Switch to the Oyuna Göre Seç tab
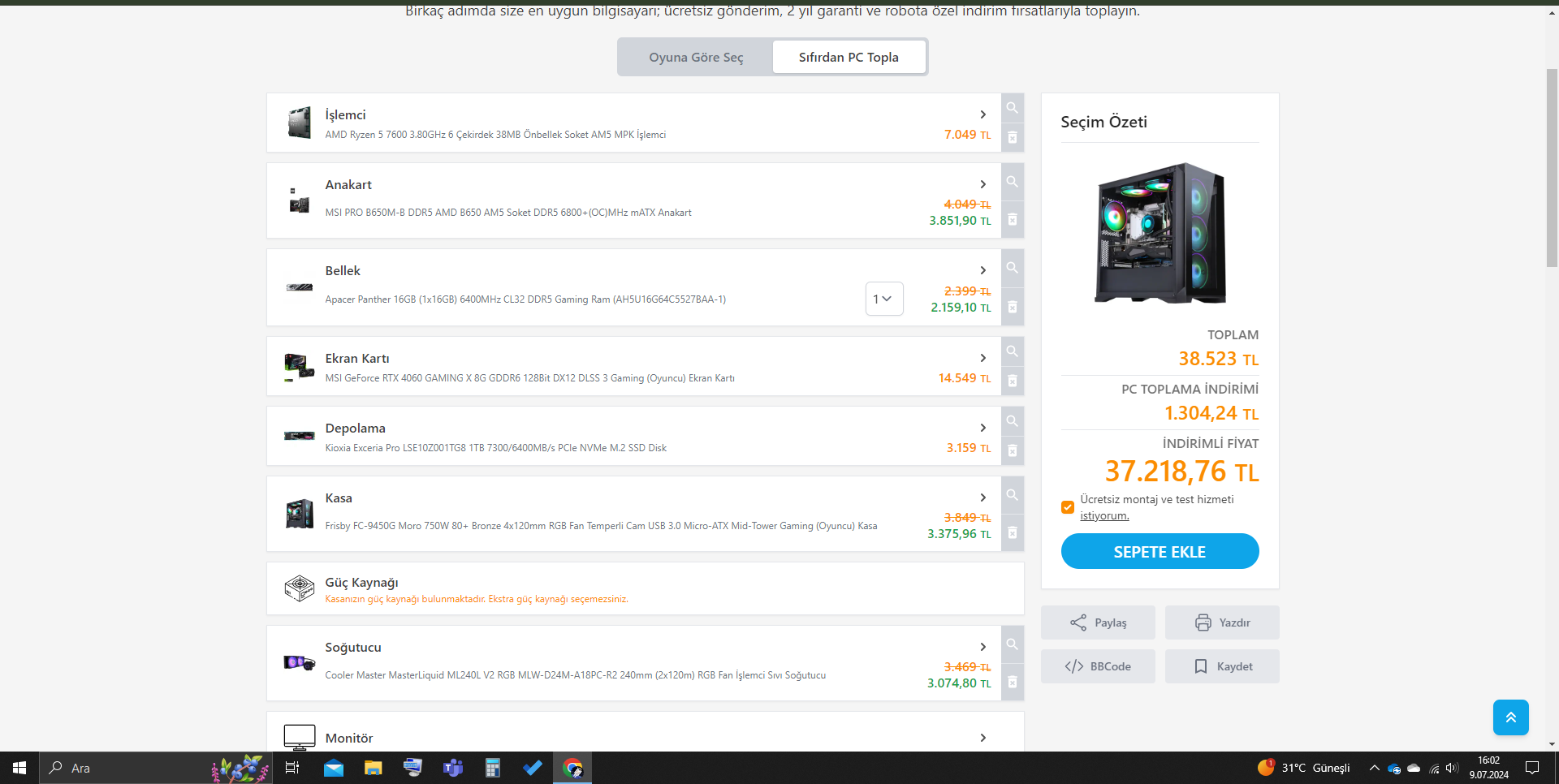Viewport: 1559px width, 784px height. click(696, 57)
